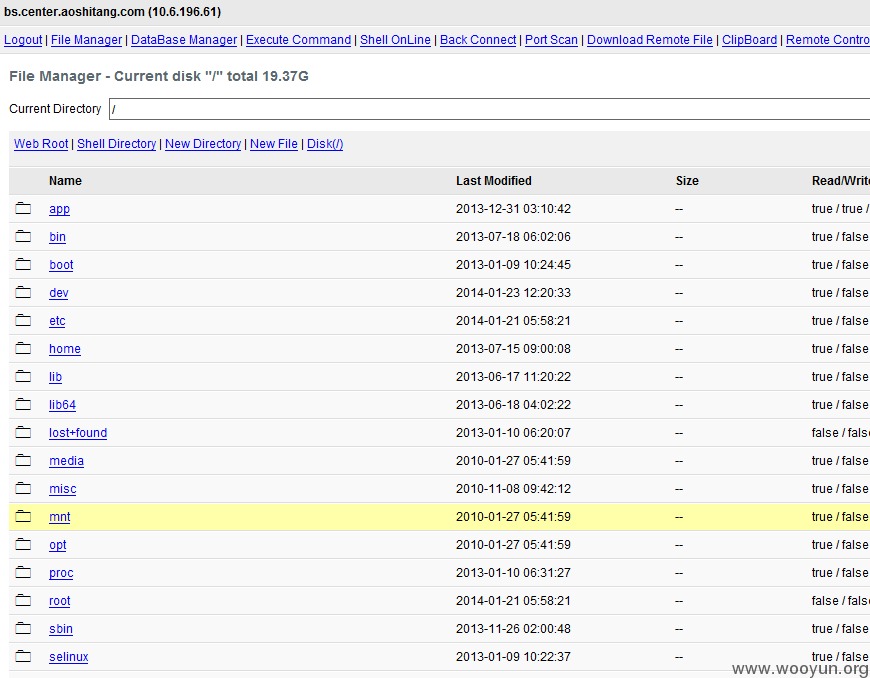Open the boot directory

point(61,265)
